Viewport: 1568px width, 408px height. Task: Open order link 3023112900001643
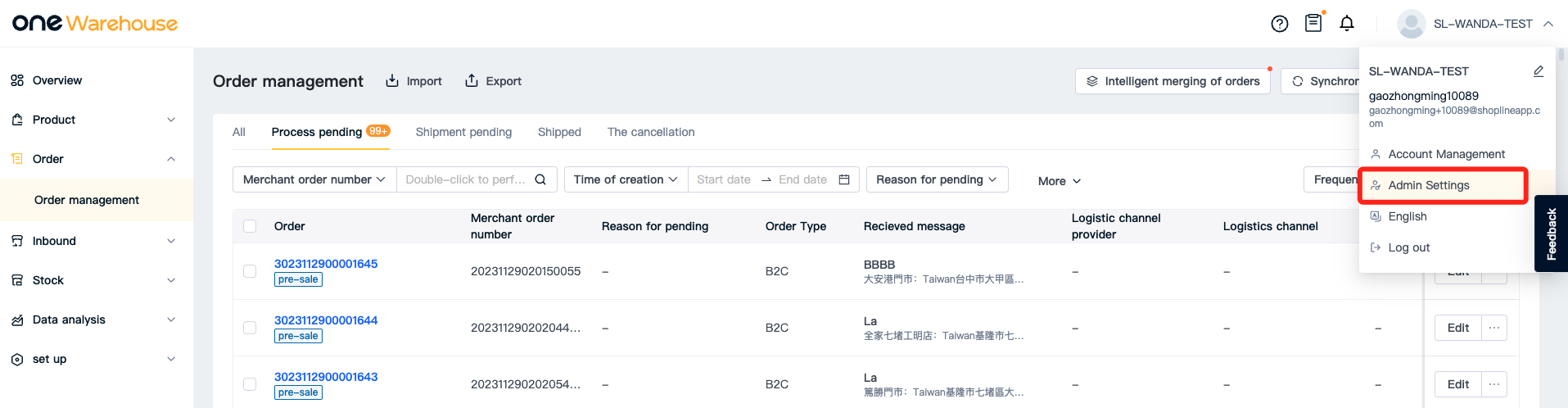[x=326, y=377]
